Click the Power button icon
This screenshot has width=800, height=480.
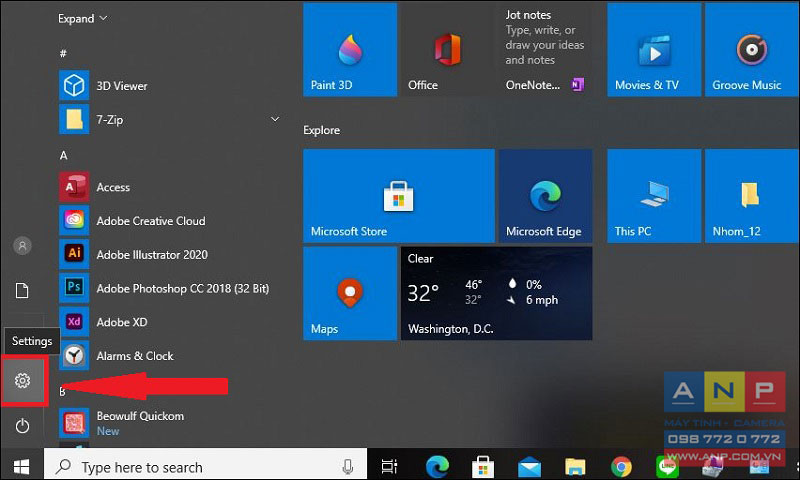coord(22,425)
